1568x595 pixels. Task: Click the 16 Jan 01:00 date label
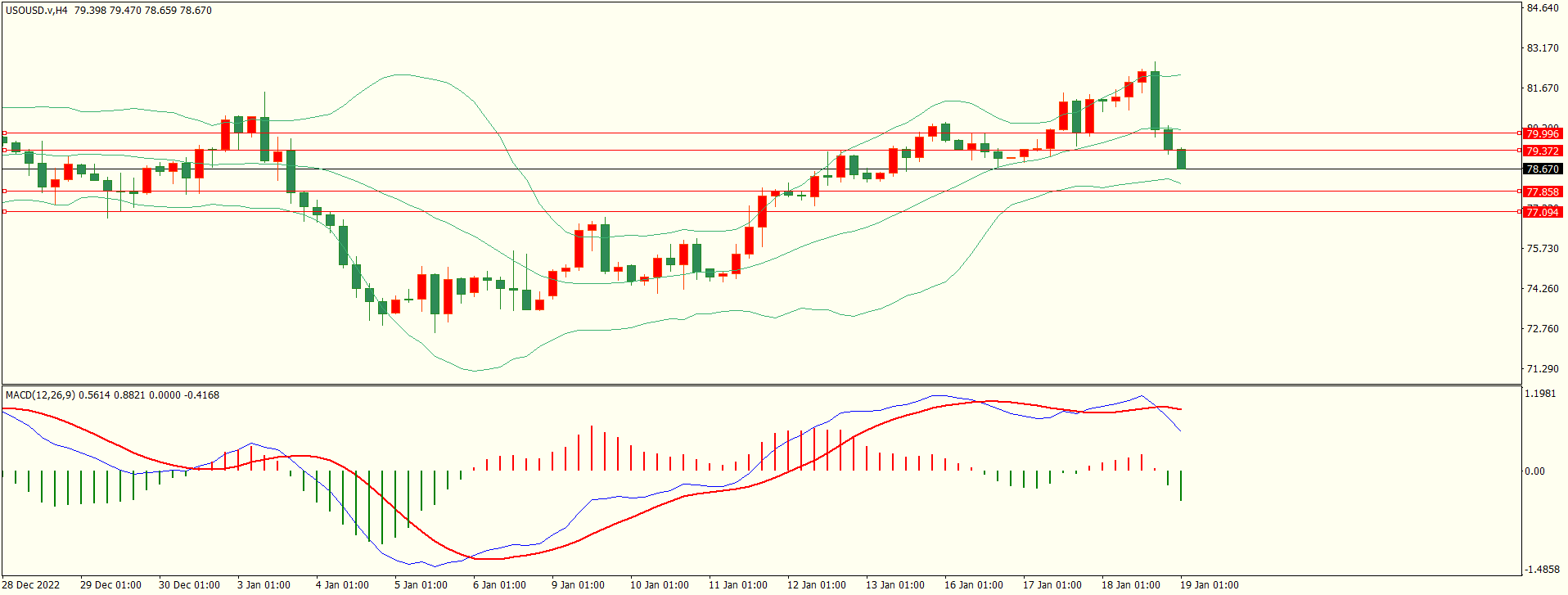point(974,585)
